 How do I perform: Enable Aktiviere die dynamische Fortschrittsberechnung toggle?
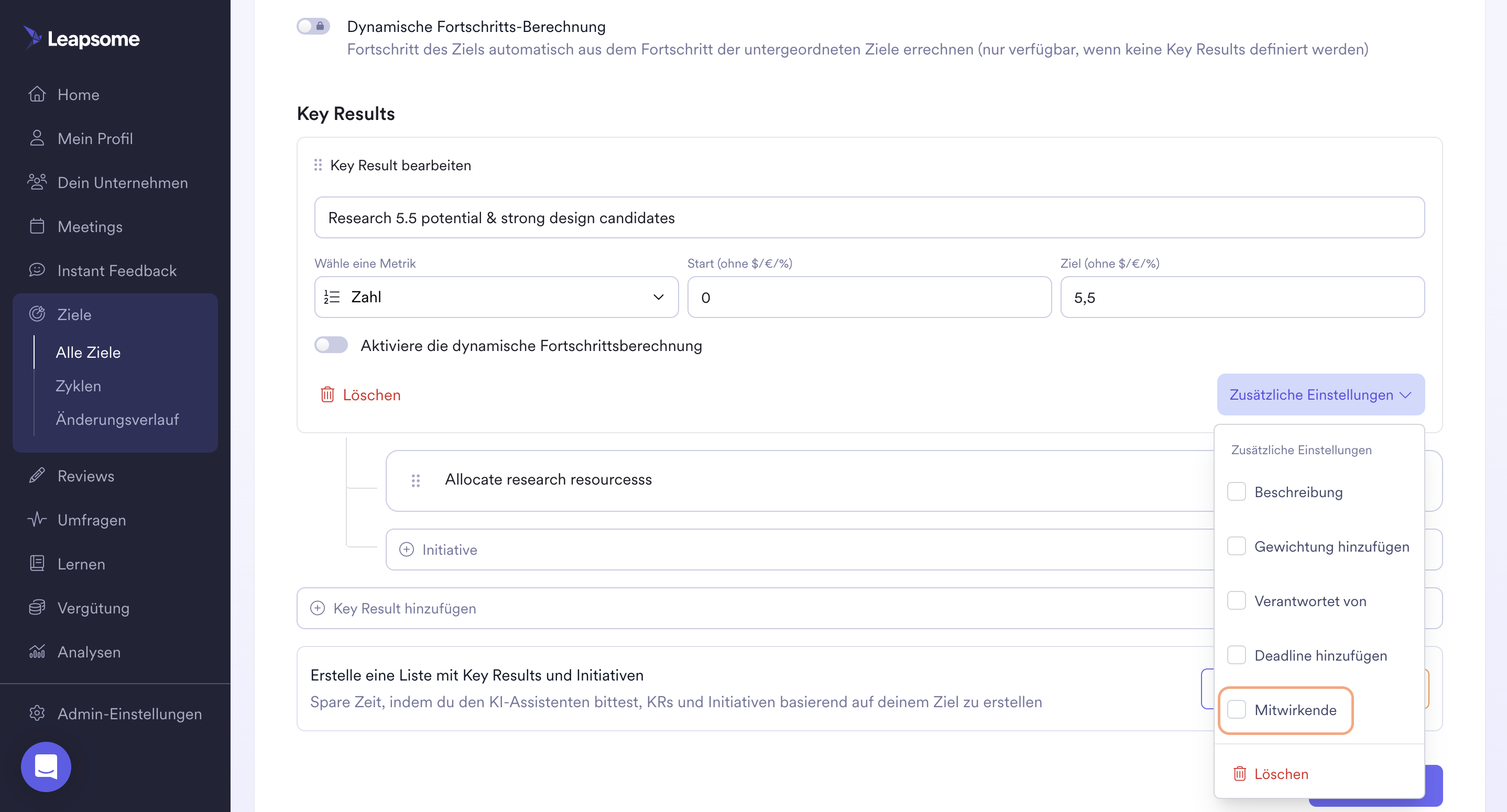point(331,345)
